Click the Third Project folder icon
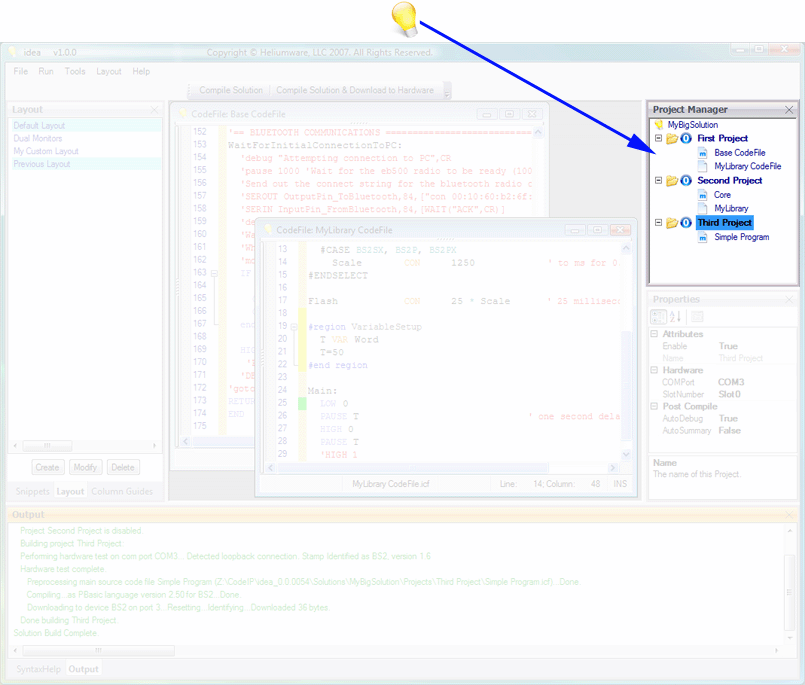This screenshot has height=685, width=805. (x=672, y=222)
